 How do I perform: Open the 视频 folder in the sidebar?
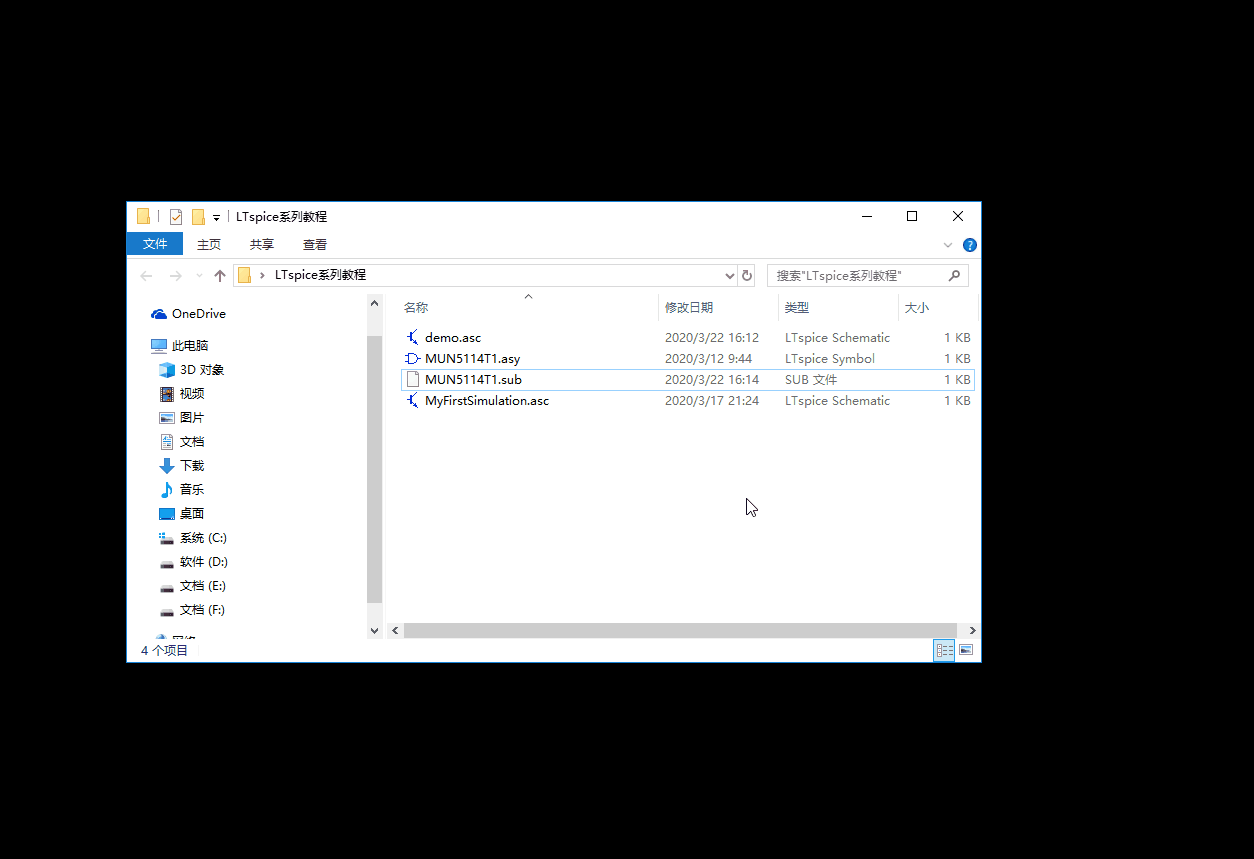pyautogui.click(x=182, y=394)
